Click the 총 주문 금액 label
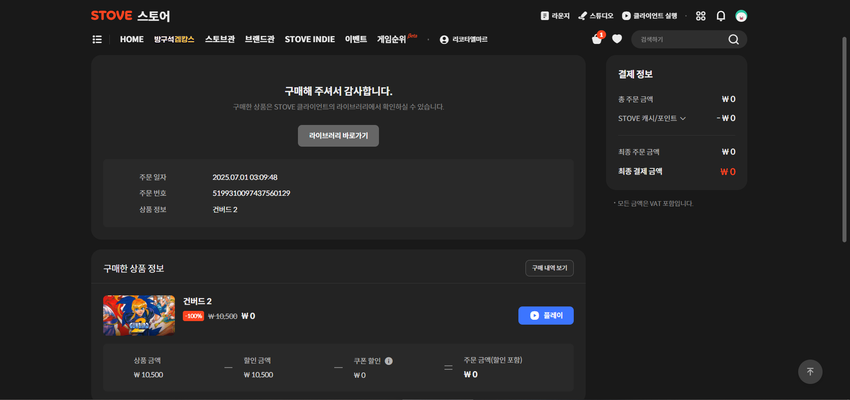The height and width of the screenshot is (400, 850). 635,99
